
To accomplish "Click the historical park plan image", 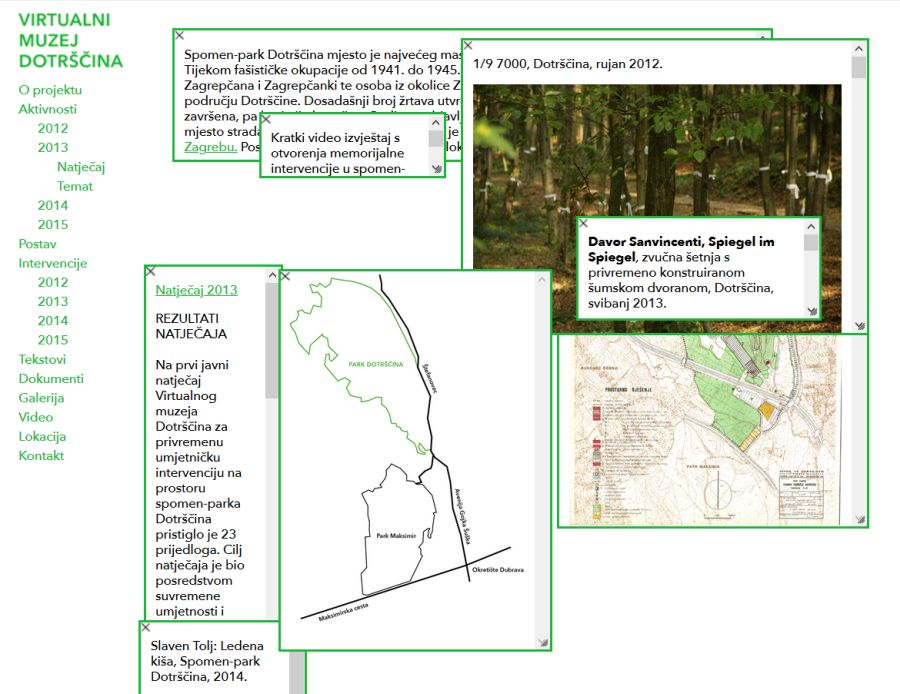I will [x=706, y=431].
